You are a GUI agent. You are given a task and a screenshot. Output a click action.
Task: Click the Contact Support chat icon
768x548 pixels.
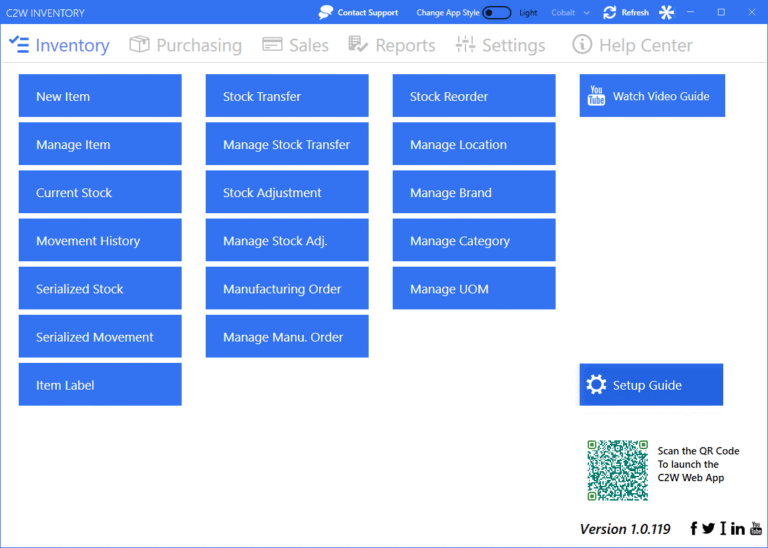click(326, 13)
